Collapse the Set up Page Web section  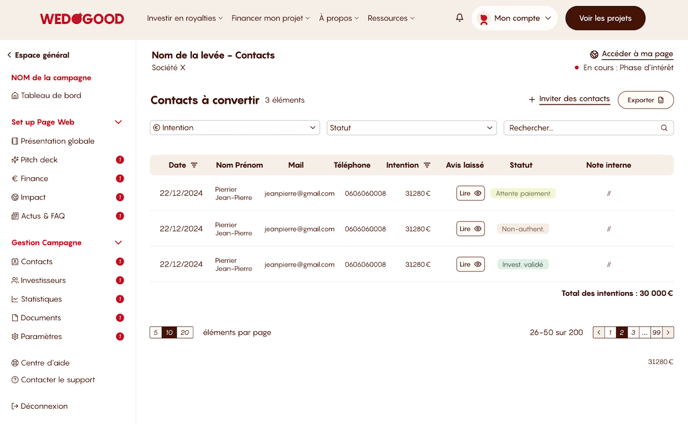(118, 122)
